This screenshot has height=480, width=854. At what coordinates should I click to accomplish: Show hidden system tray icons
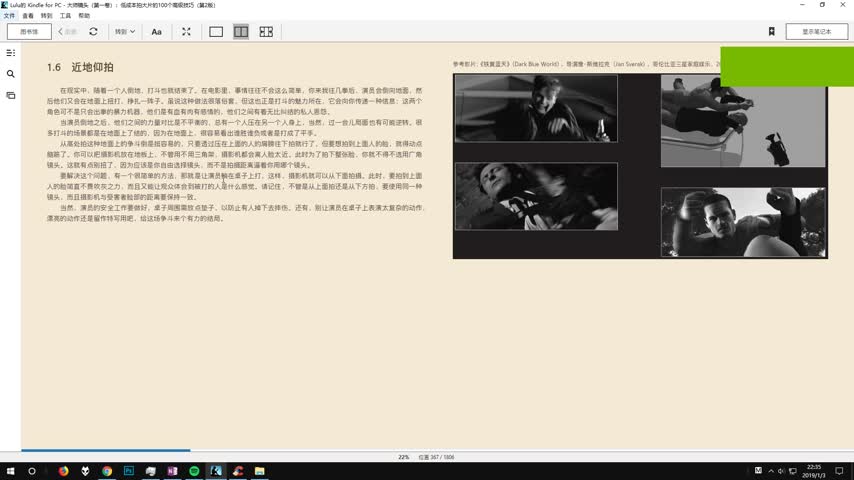coord(771,471)
